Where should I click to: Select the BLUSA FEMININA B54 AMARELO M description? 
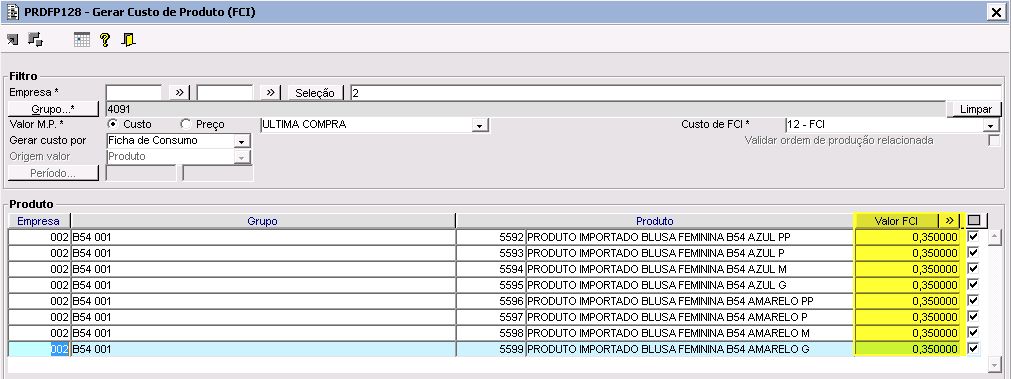(690, 334)
